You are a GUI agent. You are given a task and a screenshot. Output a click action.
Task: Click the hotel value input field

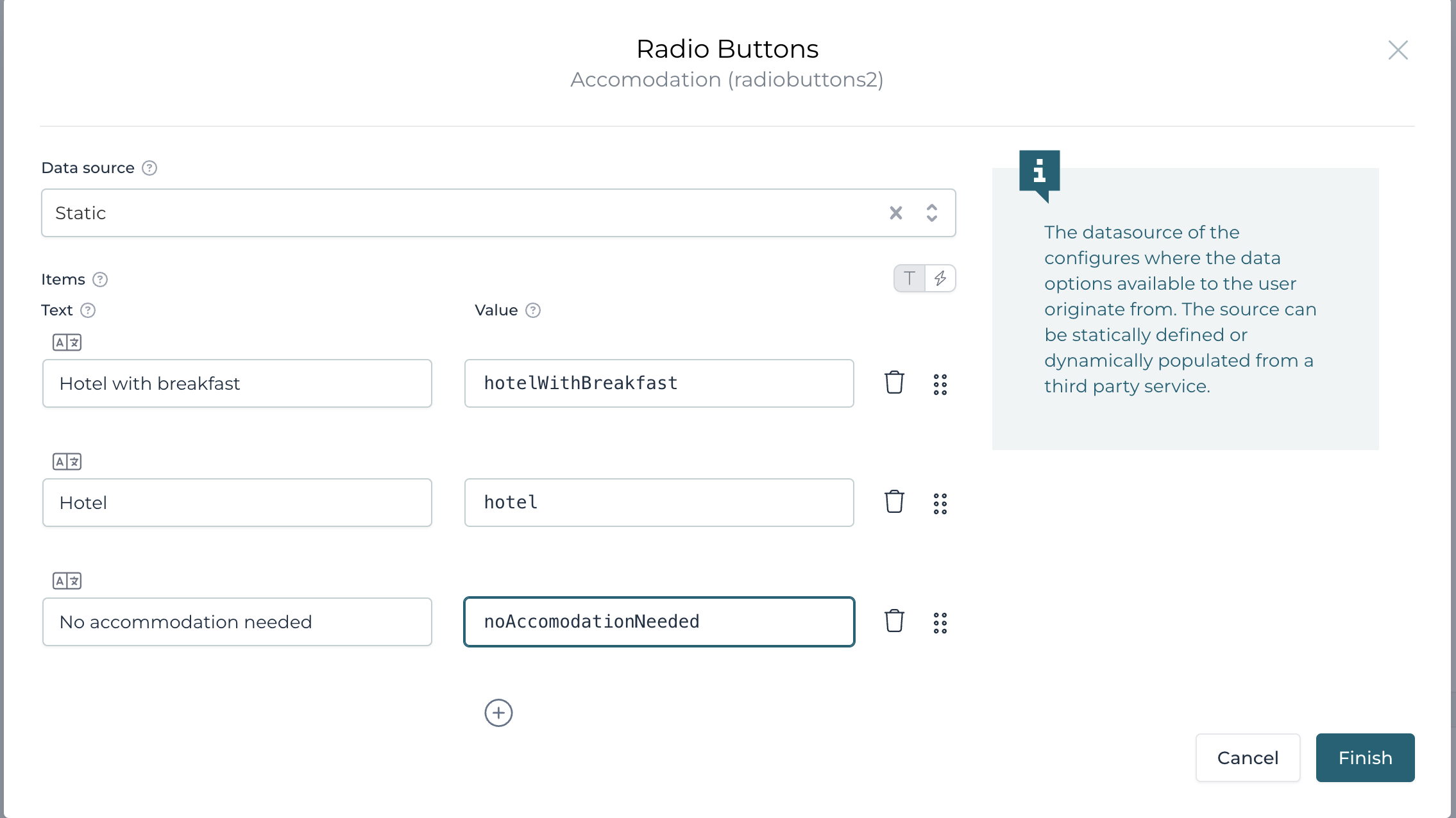[659, 503]
